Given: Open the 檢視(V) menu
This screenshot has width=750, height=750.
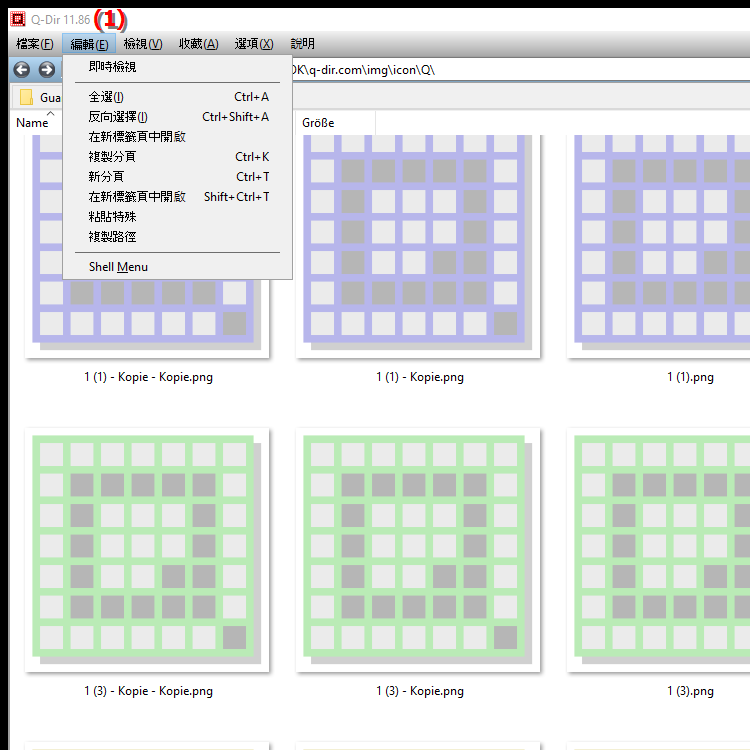Looking at the screenshot, I should (x=143, y=44).
